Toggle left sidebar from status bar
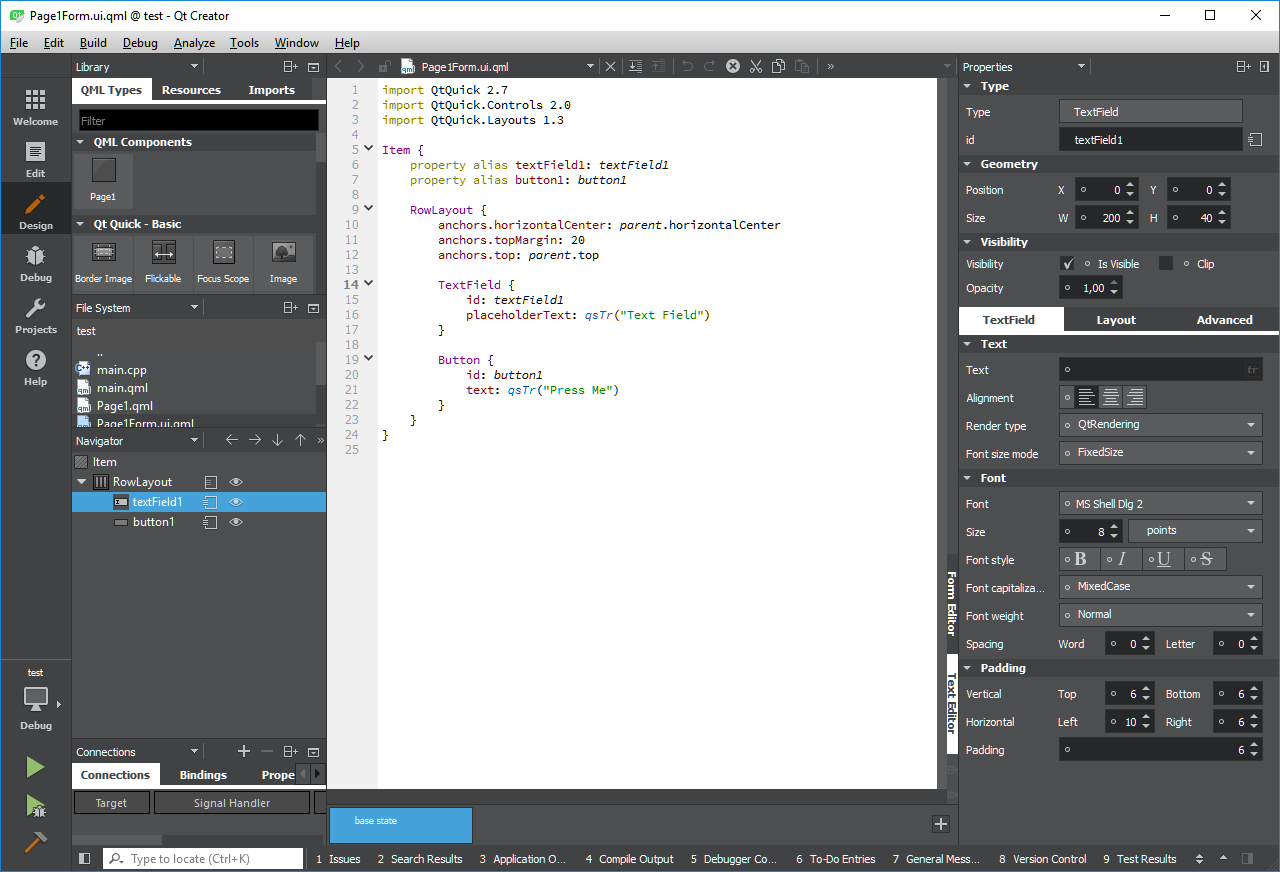This screenshot has height=872, width=1280. point(84,859)
